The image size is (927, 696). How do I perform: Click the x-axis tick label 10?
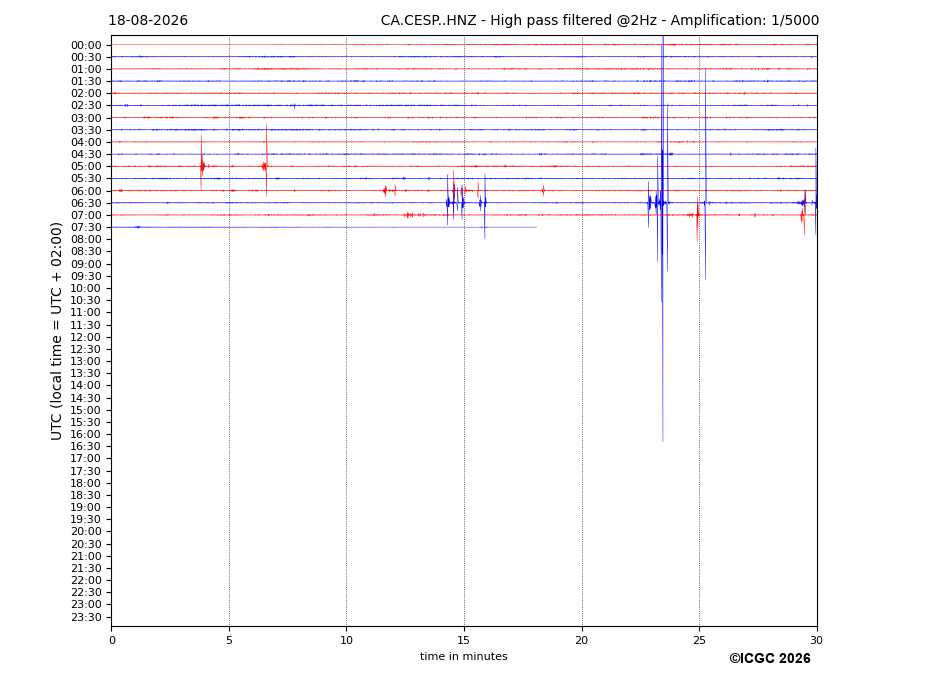[346, 640]
